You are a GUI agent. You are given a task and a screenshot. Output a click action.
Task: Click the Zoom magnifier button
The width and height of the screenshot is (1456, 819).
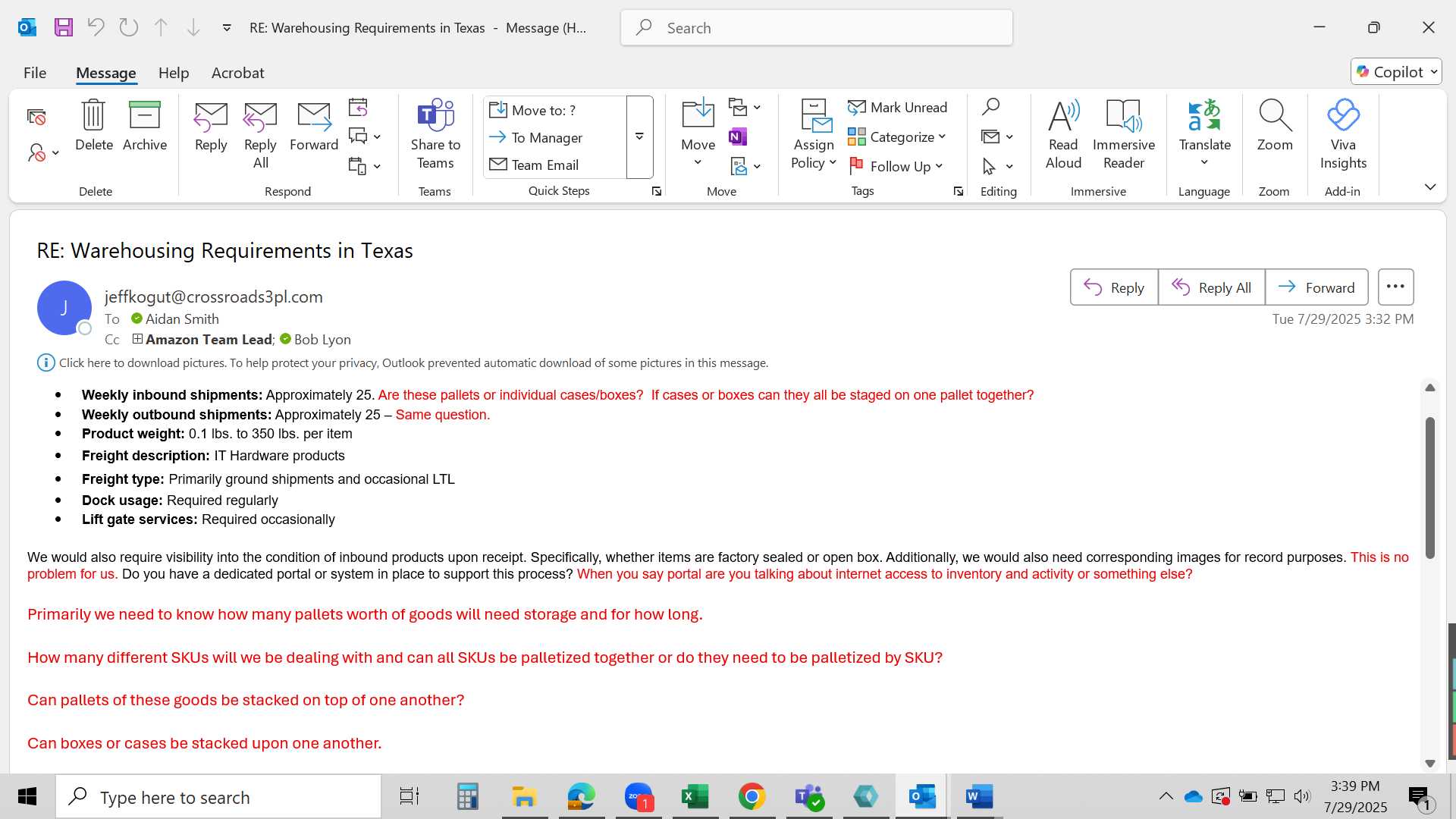tap(1275, 126)
